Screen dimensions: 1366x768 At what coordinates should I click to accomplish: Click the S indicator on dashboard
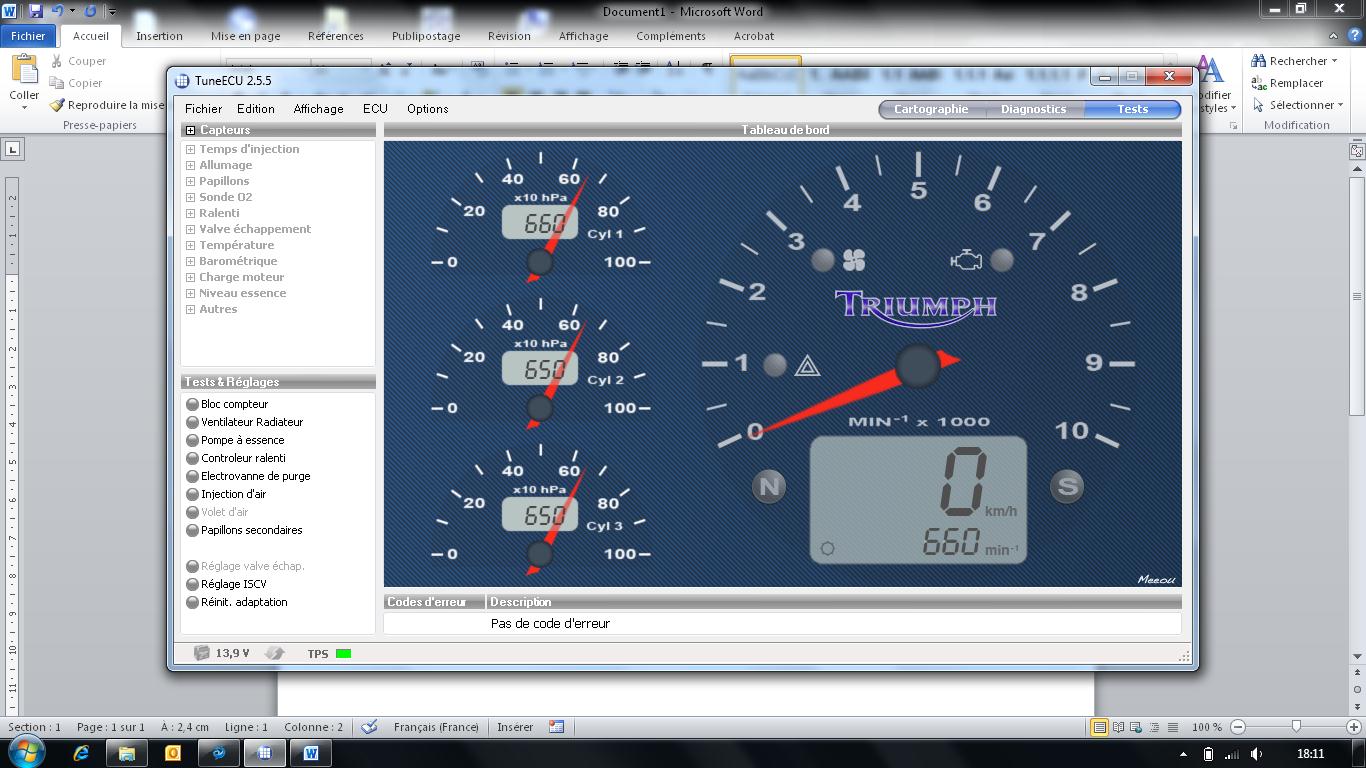coord(1067,487)
